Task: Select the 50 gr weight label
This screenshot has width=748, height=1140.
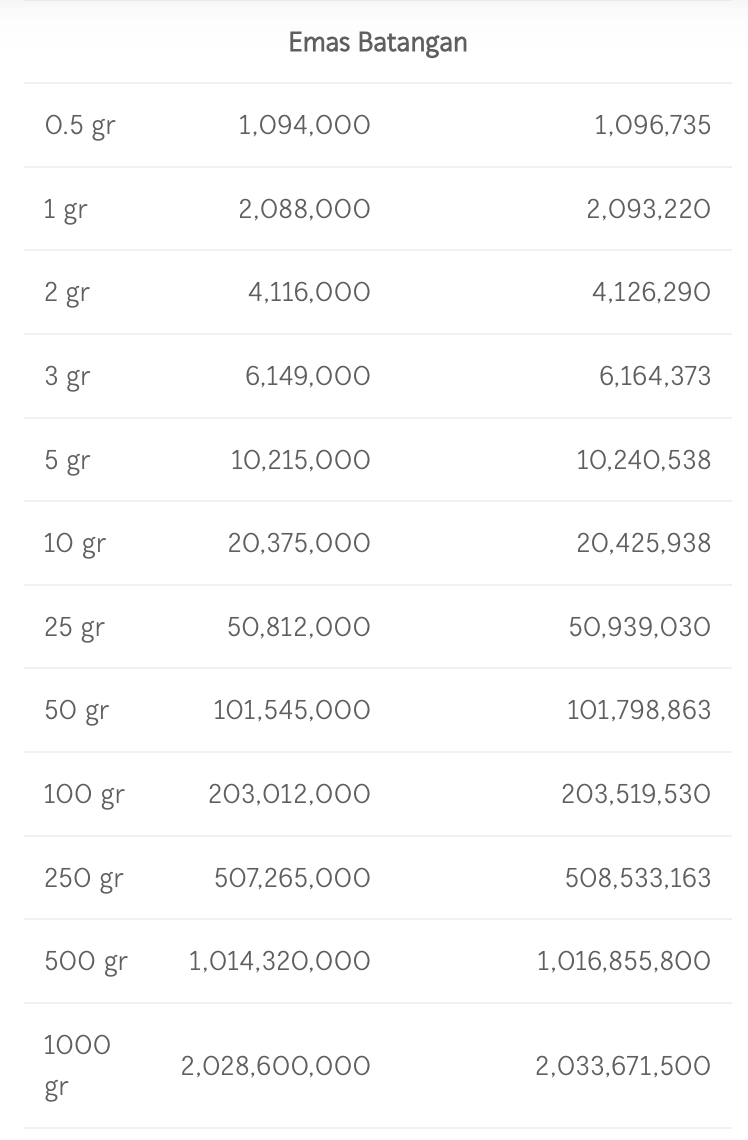Action: [x=76, y=711]
